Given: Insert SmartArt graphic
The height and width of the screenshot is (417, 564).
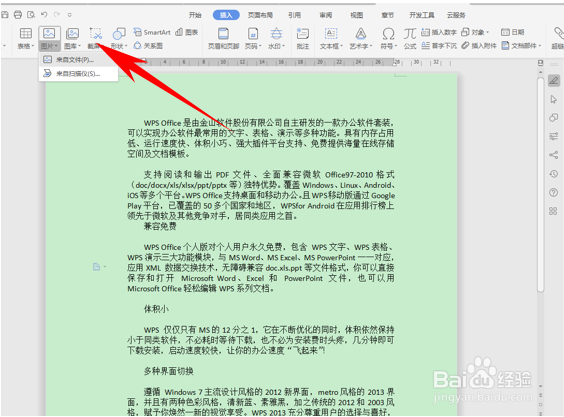Looking at the screenshot, I should (151, 32).
